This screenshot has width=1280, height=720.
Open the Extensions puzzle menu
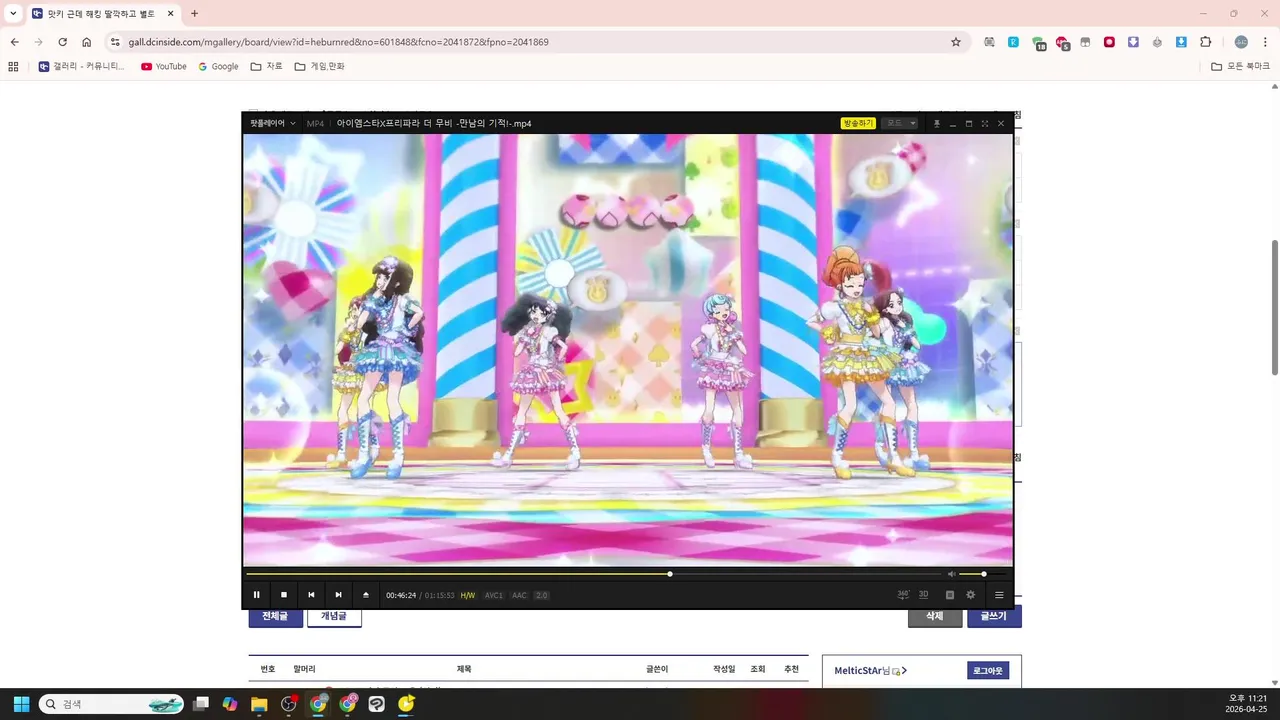point(1205,42)
